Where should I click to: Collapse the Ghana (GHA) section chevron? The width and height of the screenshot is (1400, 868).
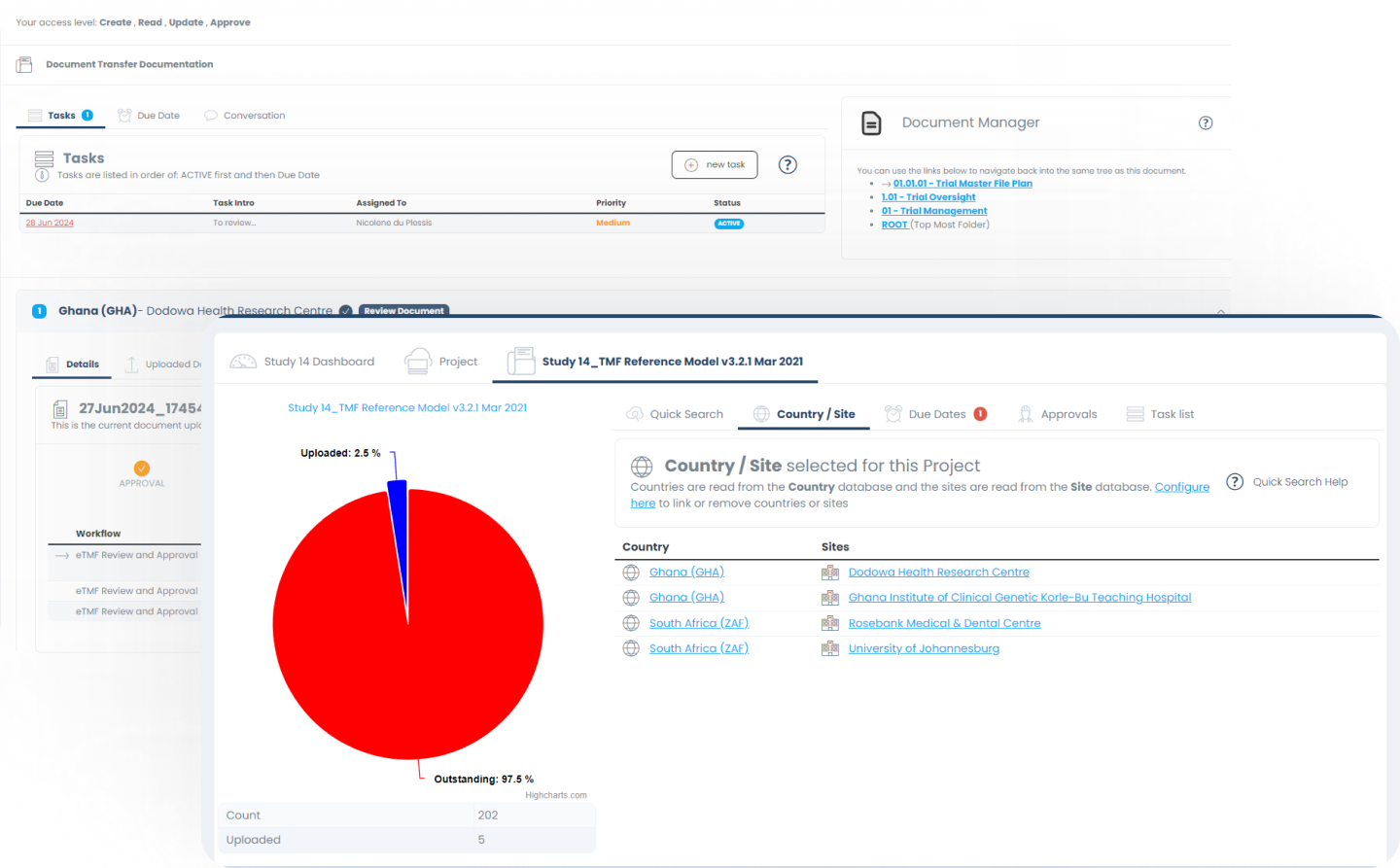[1220, 311]
